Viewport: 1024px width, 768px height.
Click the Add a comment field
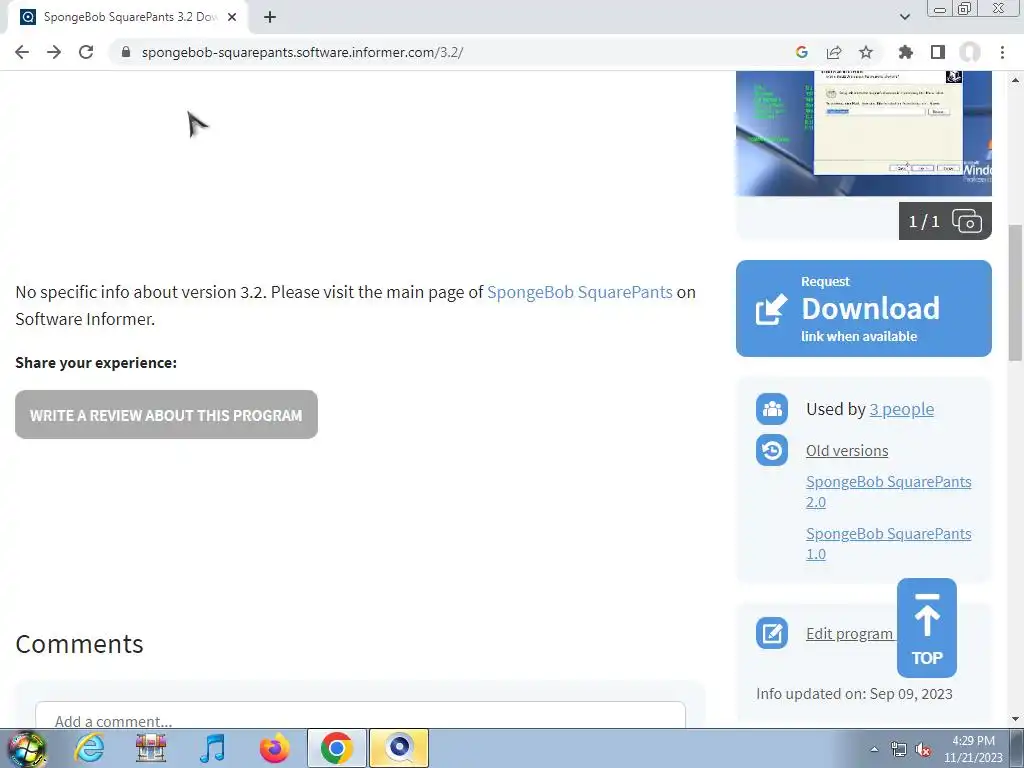click(360, 715)
